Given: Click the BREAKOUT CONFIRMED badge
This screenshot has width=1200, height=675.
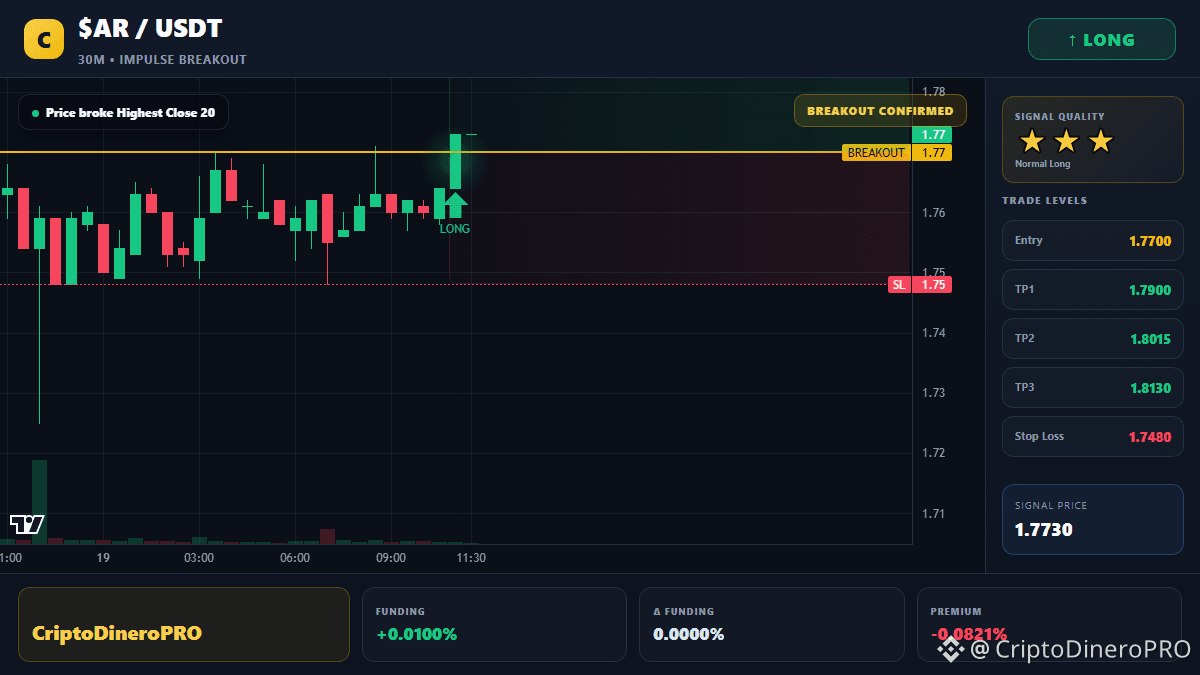Looking at the screenshot, I should click(880, 111).
